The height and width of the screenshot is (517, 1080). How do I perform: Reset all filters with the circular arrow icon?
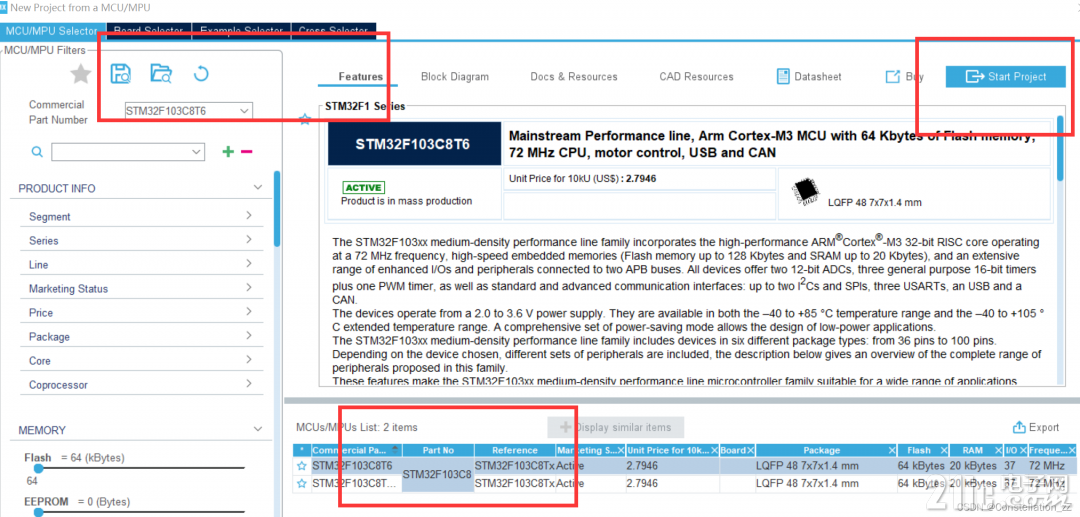point(200,73)
